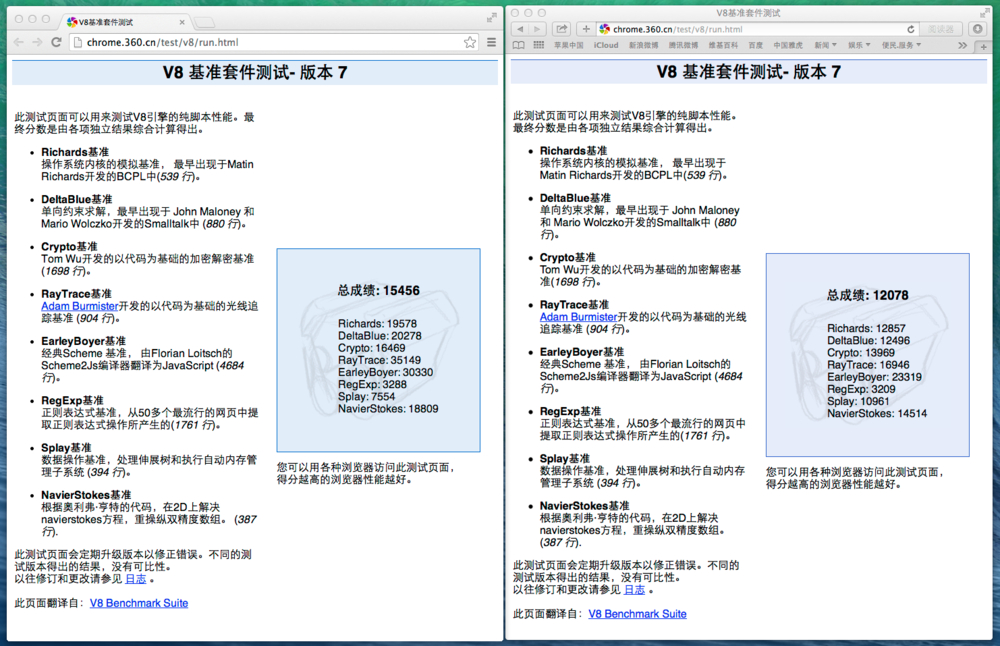Reload the page in Chrome
The height and width of the screenshot is (646, 1000).
click(56, 42)
